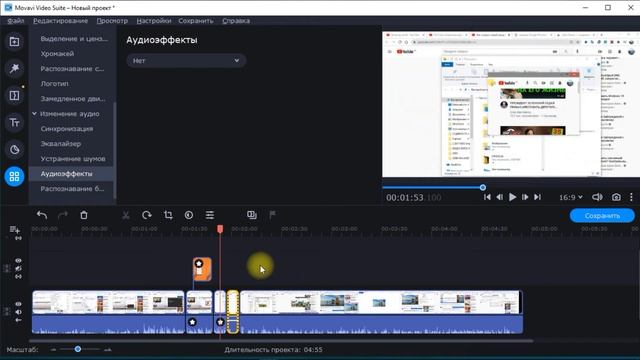The height and width of the screenshot is (360, 640).
Task: Zoom out timeline with minus icon
Action: click(x=53, y=349)
